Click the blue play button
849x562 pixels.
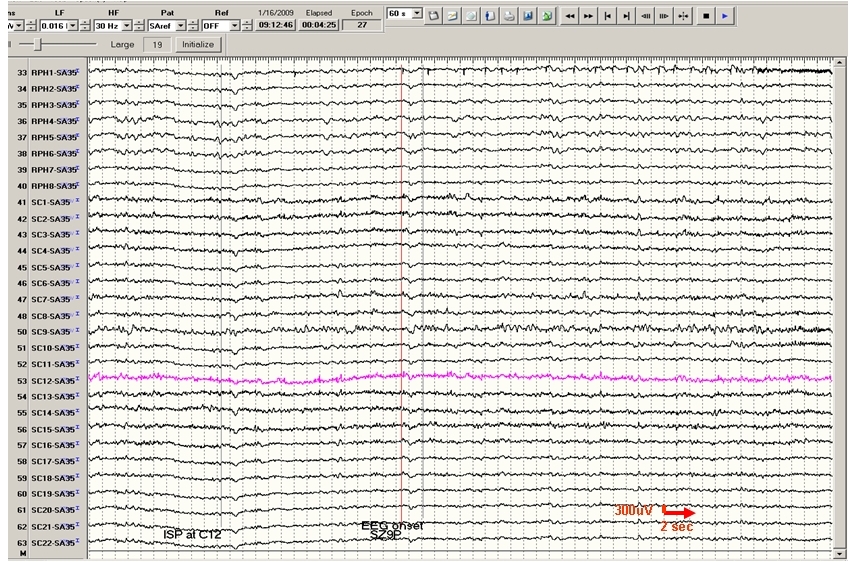coord(724,18)
